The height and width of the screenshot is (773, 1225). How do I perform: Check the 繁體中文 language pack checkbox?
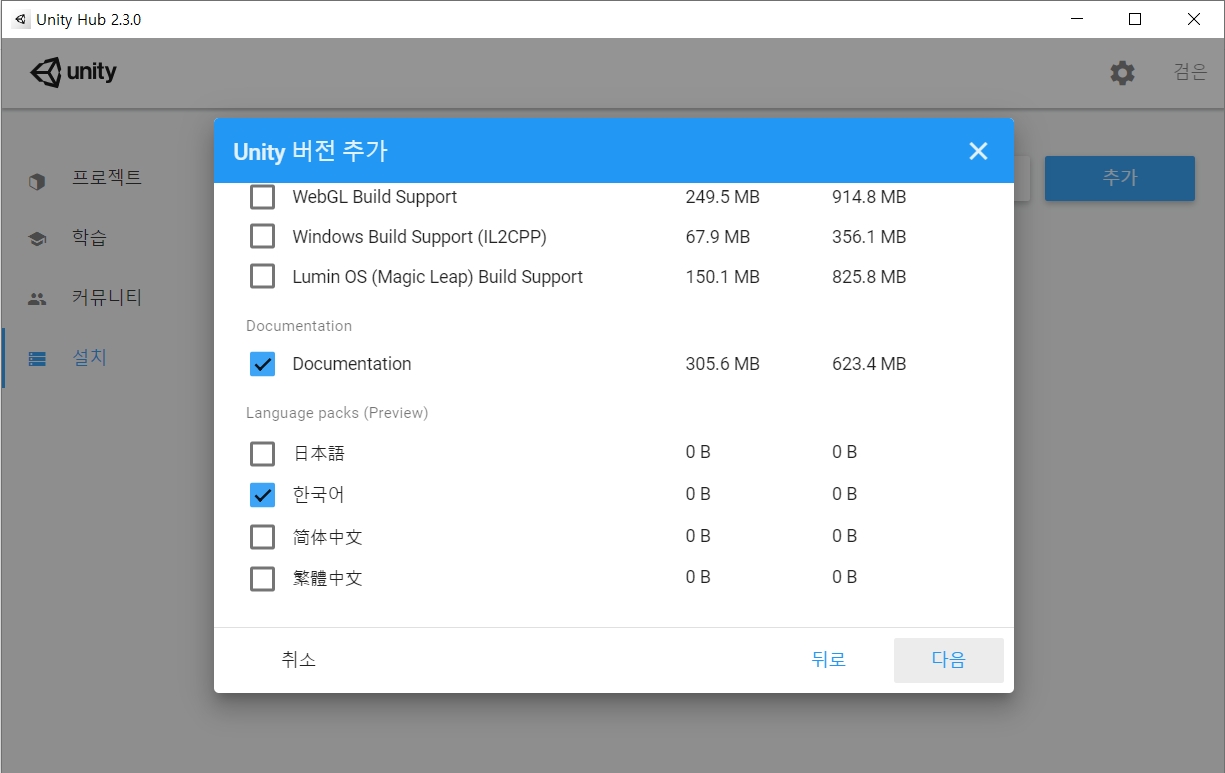262,579
